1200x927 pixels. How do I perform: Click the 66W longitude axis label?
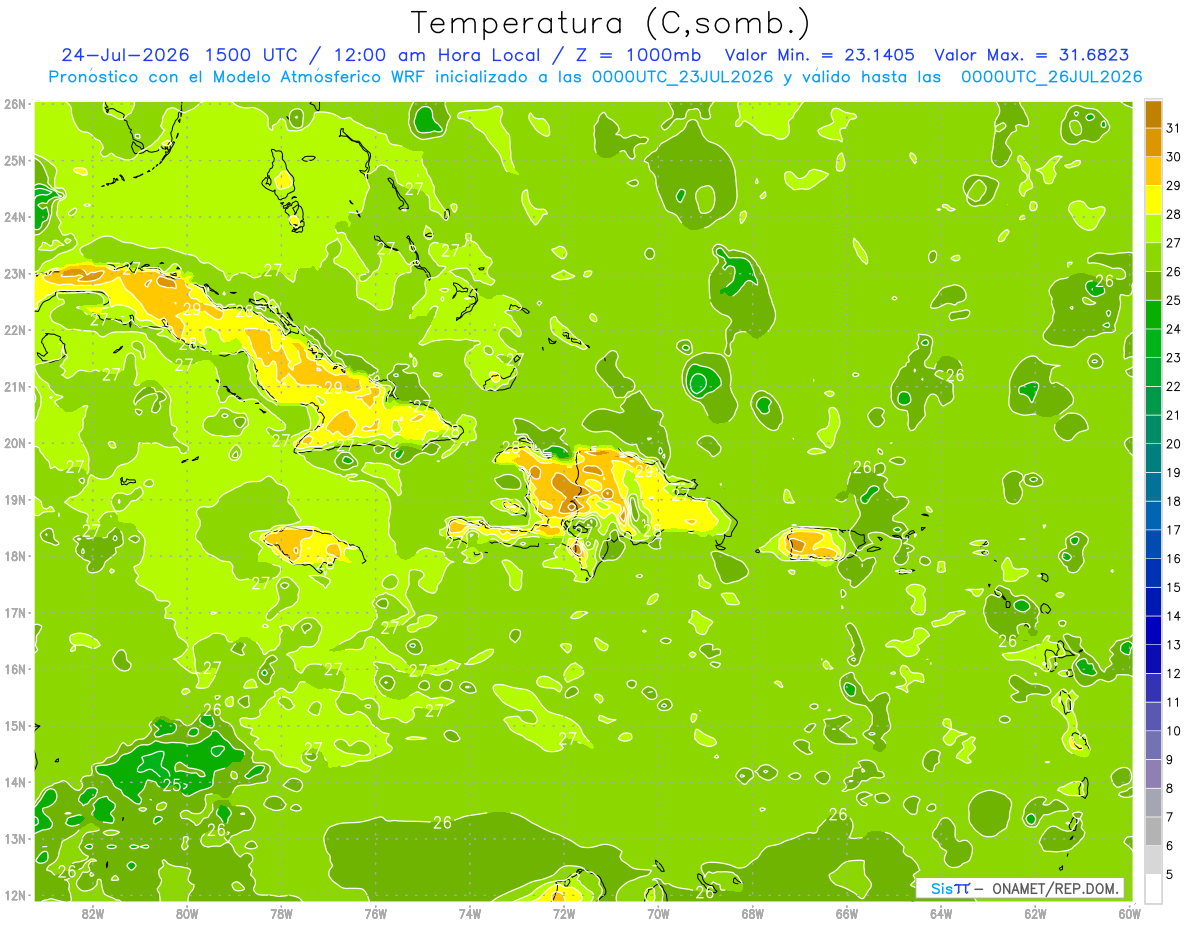(x=847, y=912)
